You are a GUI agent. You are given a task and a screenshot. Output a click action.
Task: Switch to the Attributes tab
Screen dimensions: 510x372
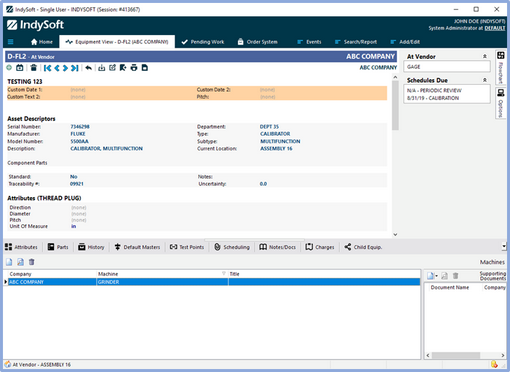pos(21,247)
